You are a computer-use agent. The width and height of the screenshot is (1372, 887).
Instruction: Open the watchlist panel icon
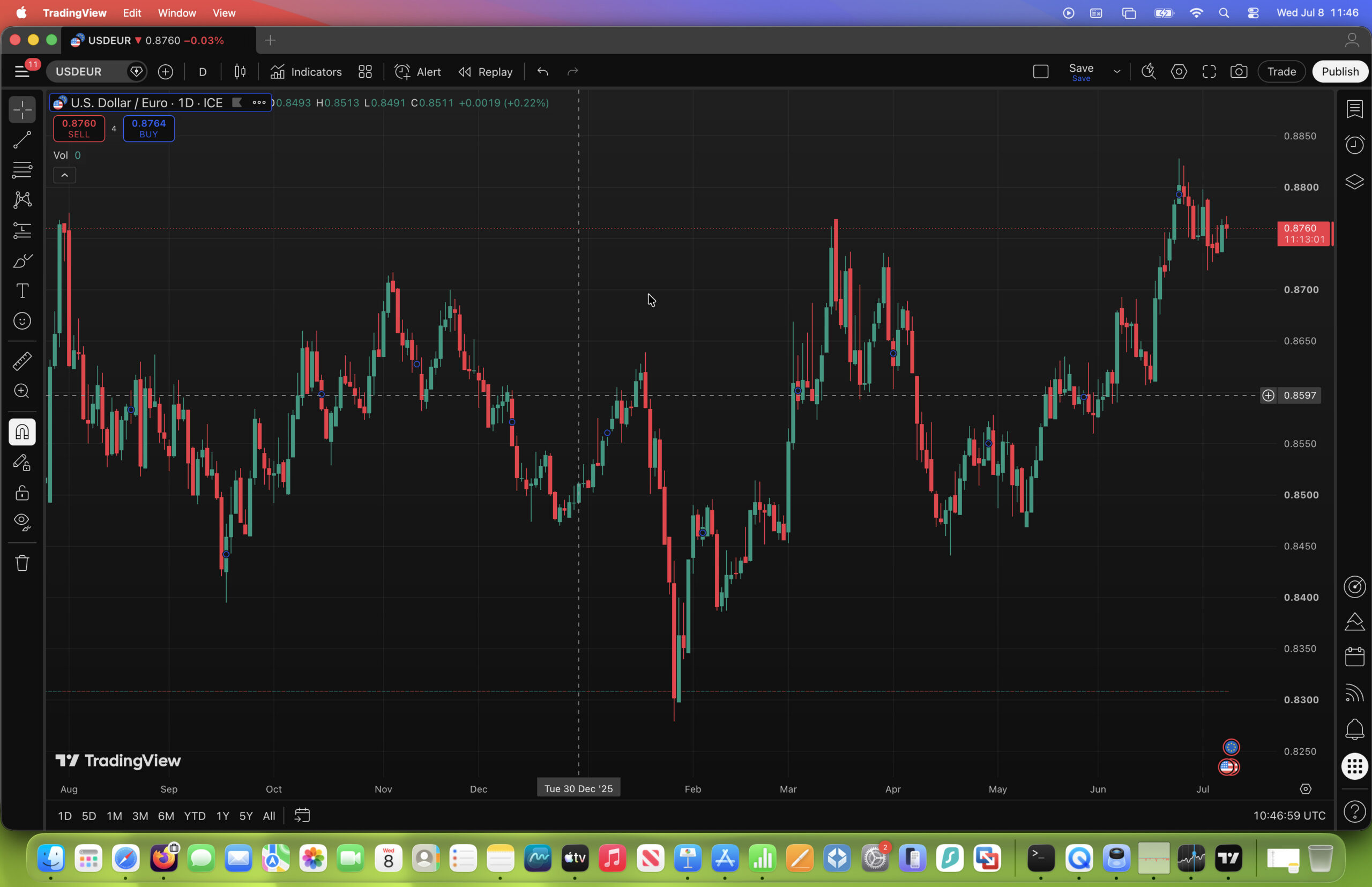(x=1354, y=109)
